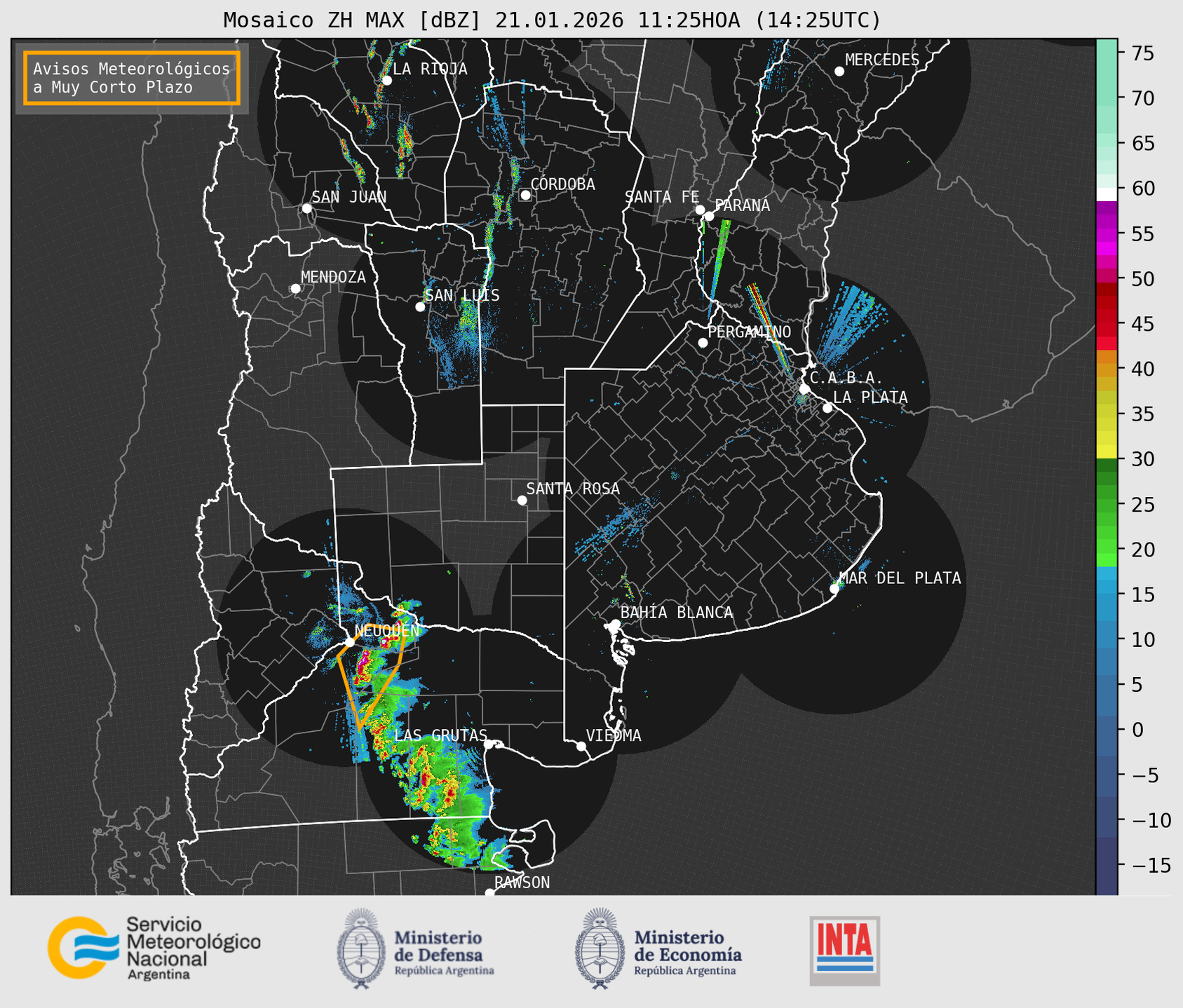Image resolution: width=1183 pixels, height=1008 pixels.
Task: Select the VIEDMA city label
Action: [614, 735]
